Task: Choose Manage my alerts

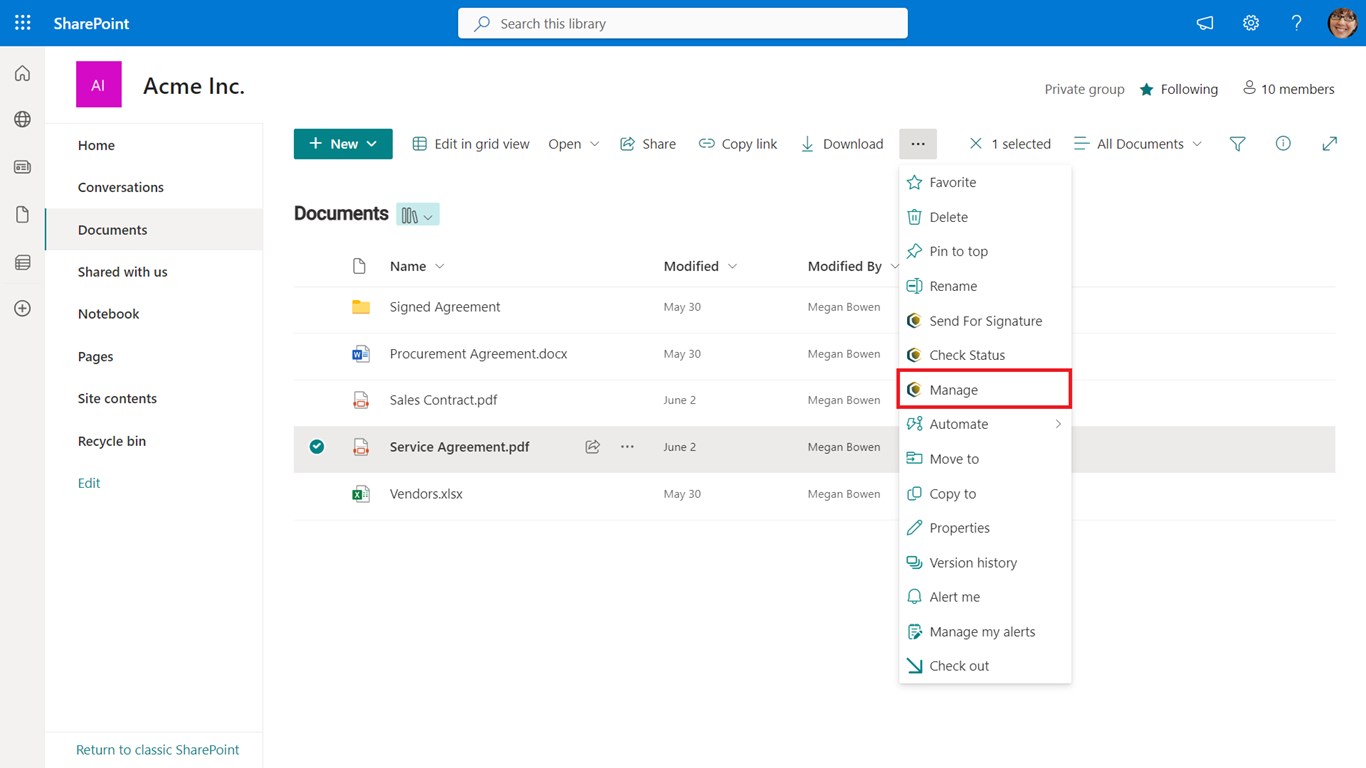Action: coord(985,632)
